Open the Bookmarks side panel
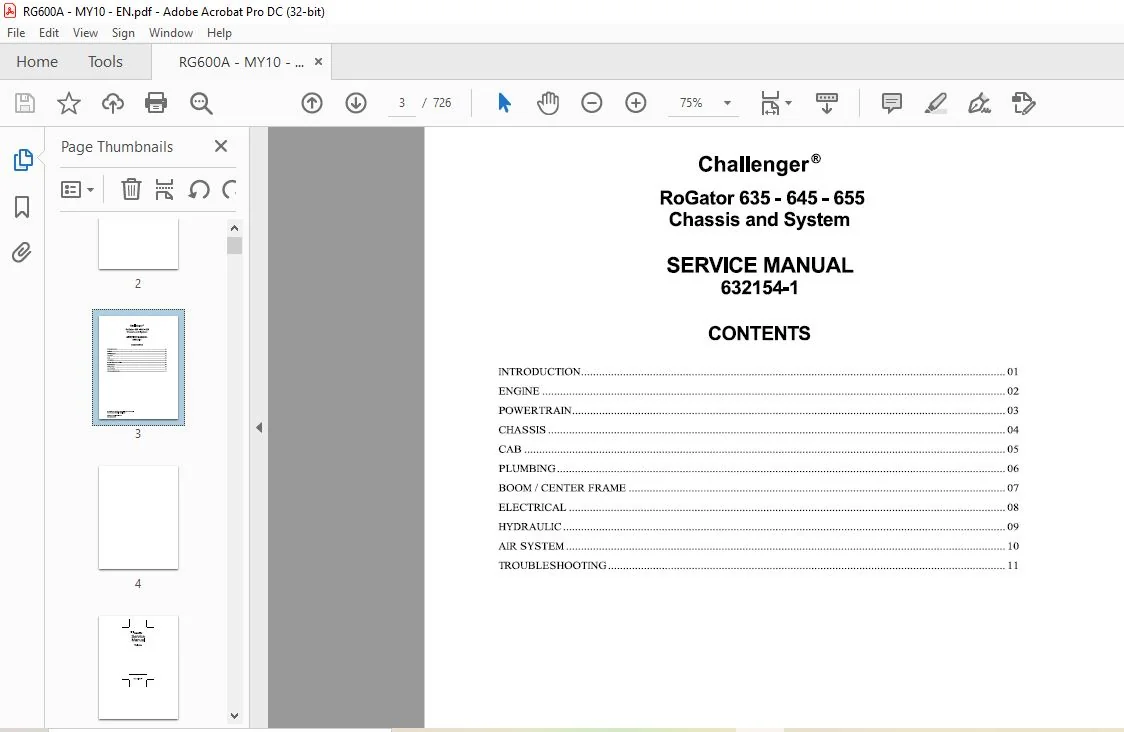This screenshot has height=732, width=1124. point(22,207)
